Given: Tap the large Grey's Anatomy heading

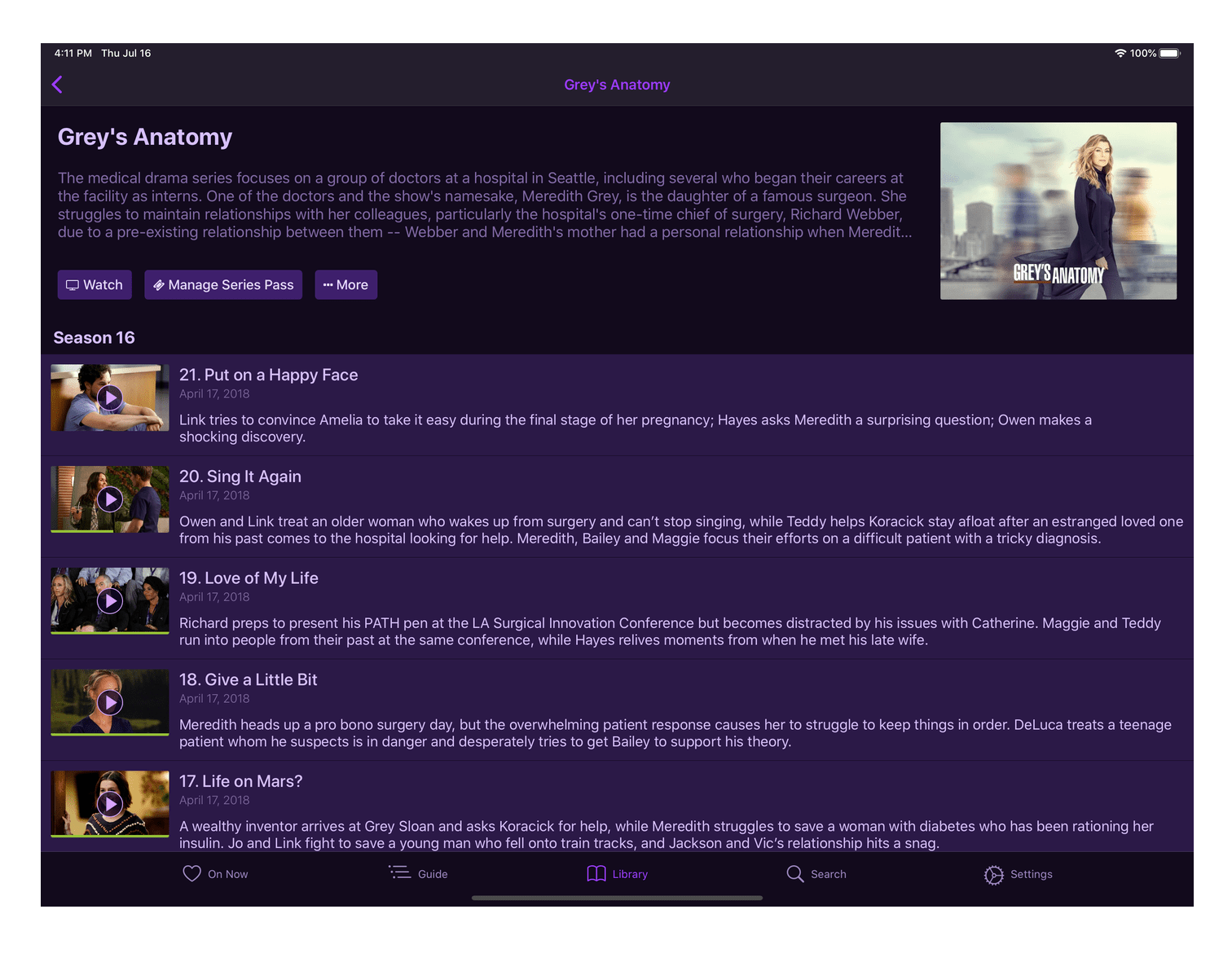Looking at the screenshot, I should (145, 137).
